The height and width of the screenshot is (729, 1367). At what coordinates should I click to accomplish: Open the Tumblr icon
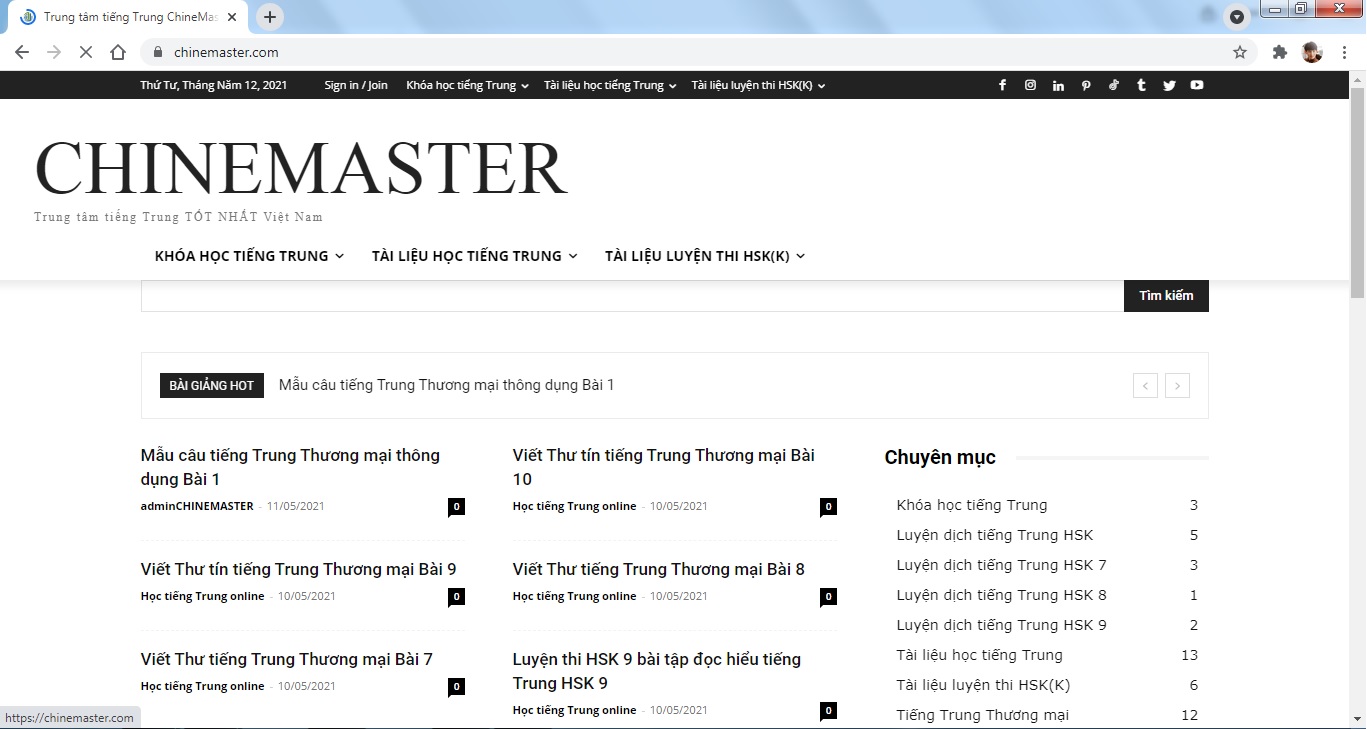[1141, 85]
